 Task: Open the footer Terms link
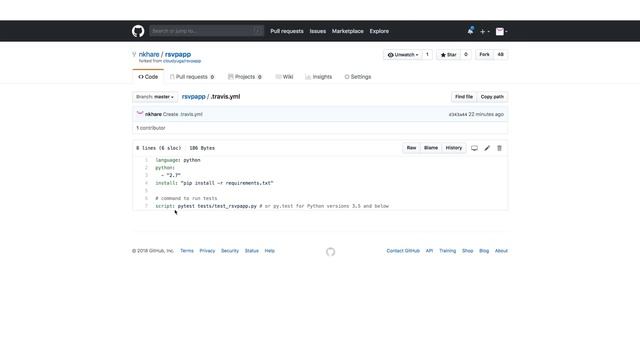[x=187, y=251]
